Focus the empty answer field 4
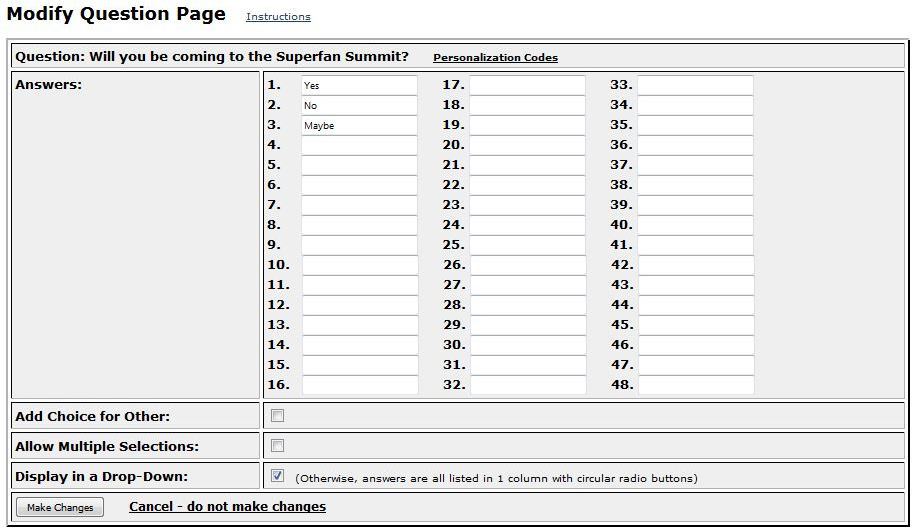 click(x=359, y=145)
